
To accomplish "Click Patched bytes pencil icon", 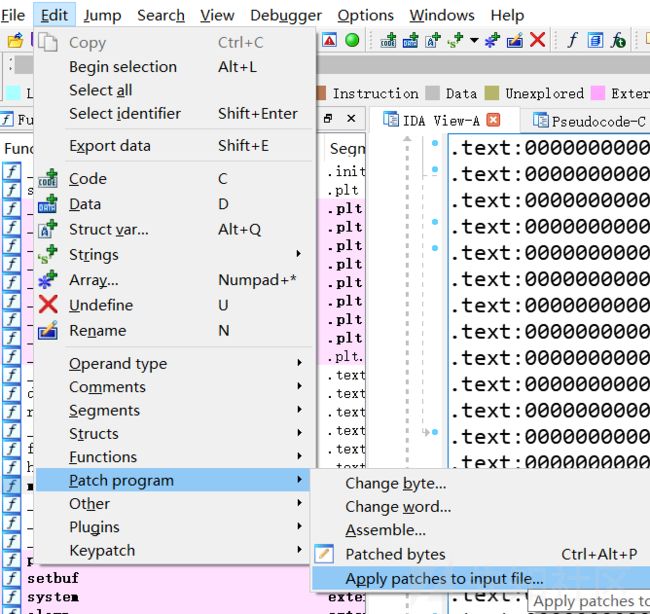I will [x=324, y=554].
